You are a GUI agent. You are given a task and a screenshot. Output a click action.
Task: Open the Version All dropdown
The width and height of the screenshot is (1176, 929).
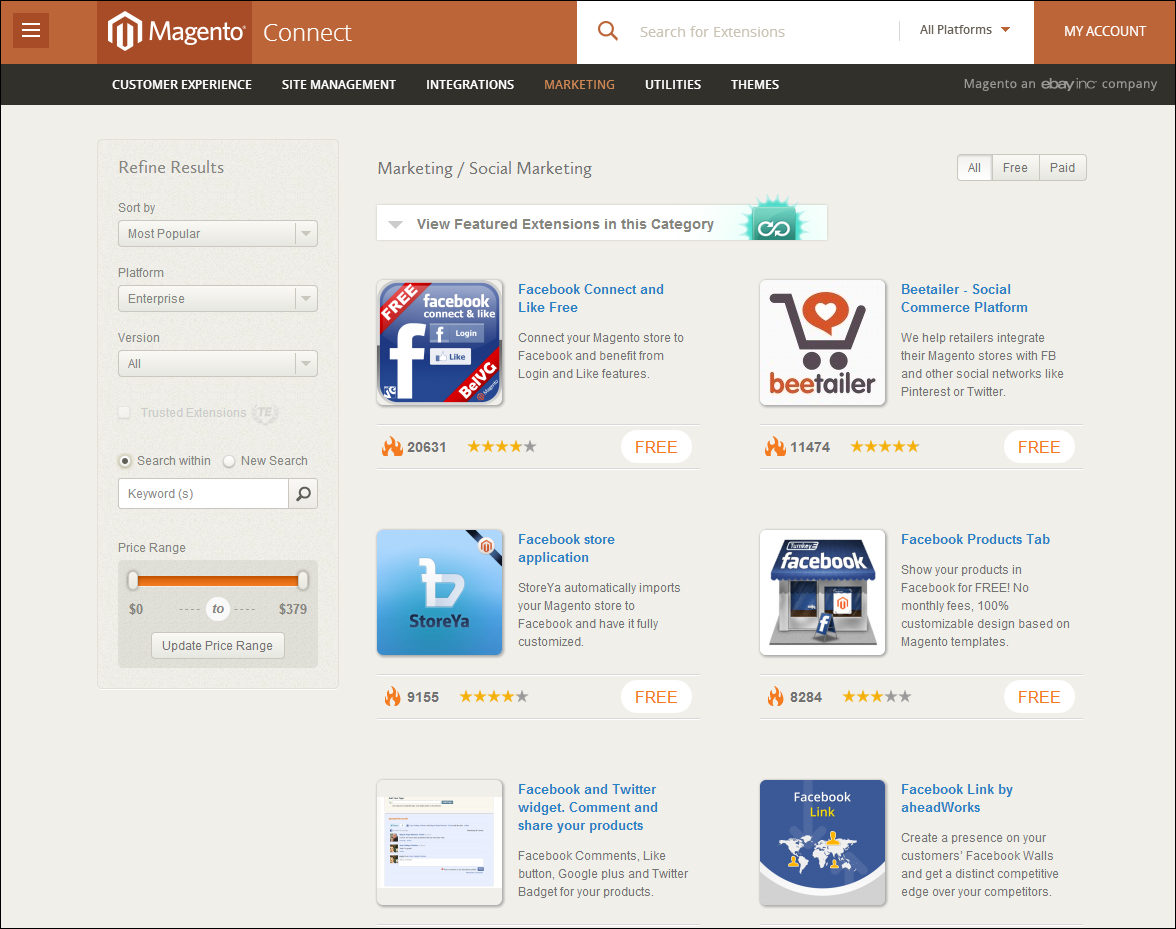point(218,364)
